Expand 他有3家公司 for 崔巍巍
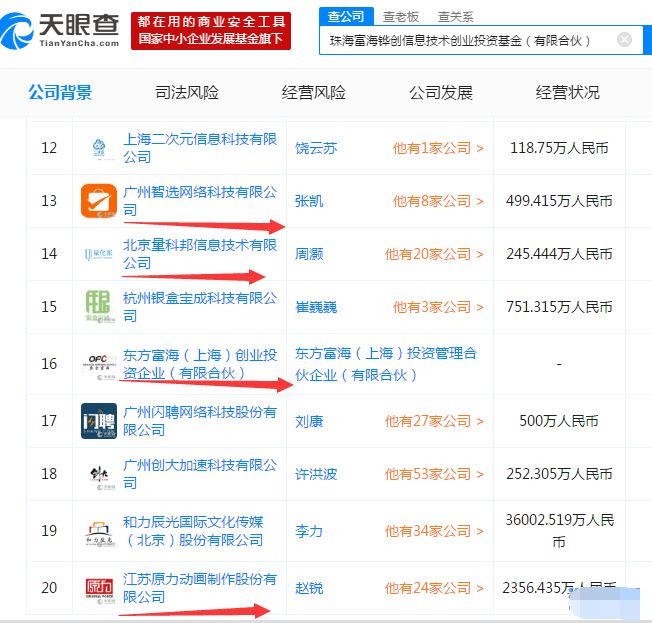The height and width of the screenshot is (623, 652). 438,307
